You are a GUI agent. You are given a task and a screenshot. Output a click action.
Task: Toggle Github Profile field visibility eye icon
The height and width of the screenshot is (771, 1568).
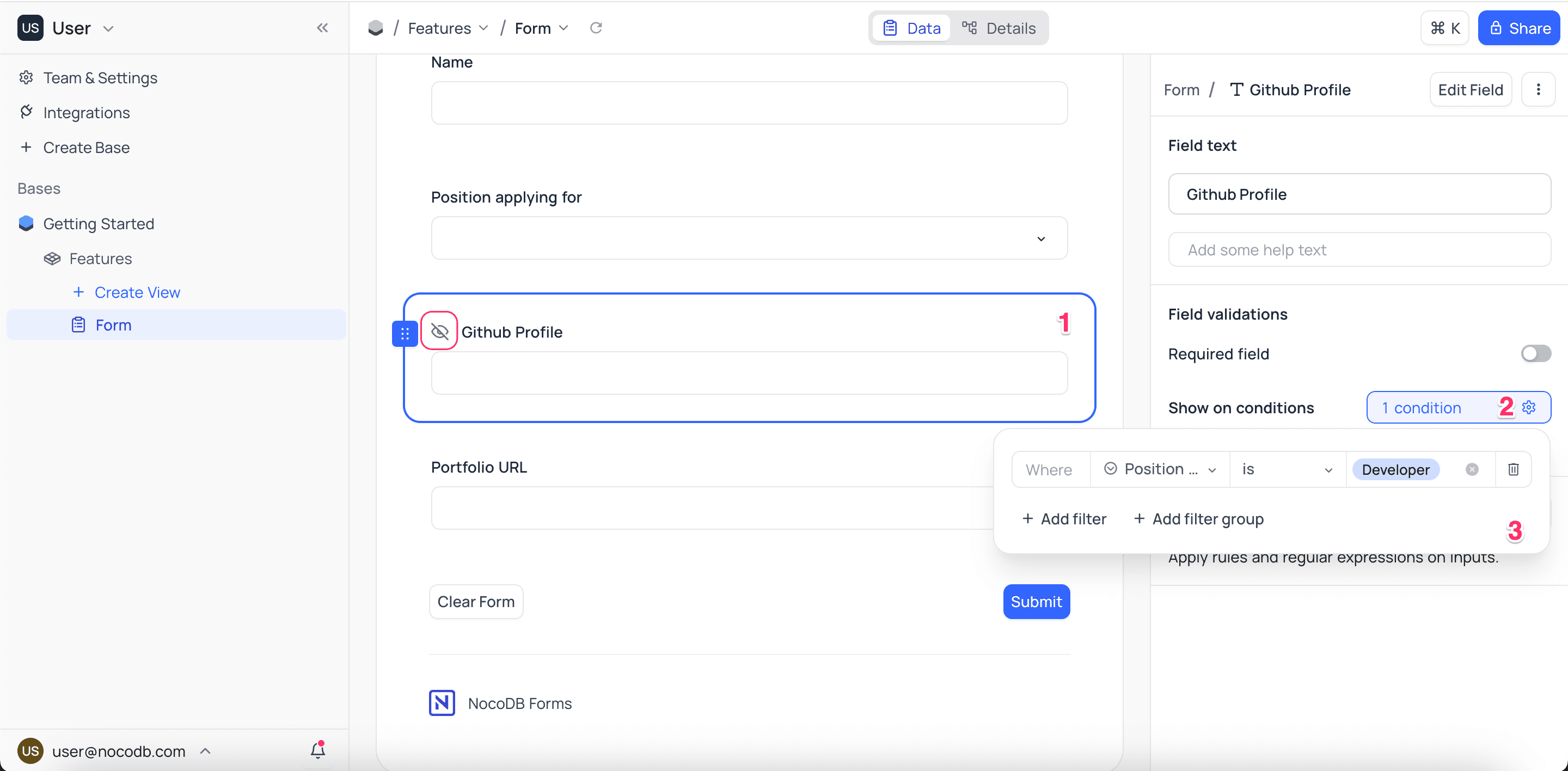click(x=439, y=332)
